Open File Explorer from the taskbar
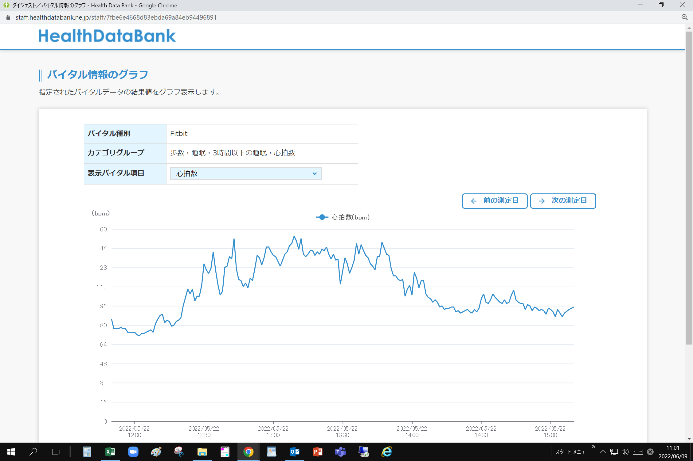 [202, 452]
